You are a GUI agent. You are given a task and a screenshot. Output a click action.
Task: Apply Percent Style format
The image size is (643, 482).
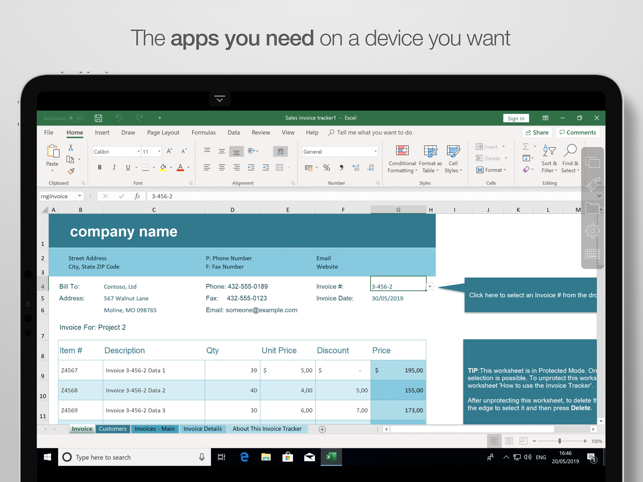[x=326, y=167]
